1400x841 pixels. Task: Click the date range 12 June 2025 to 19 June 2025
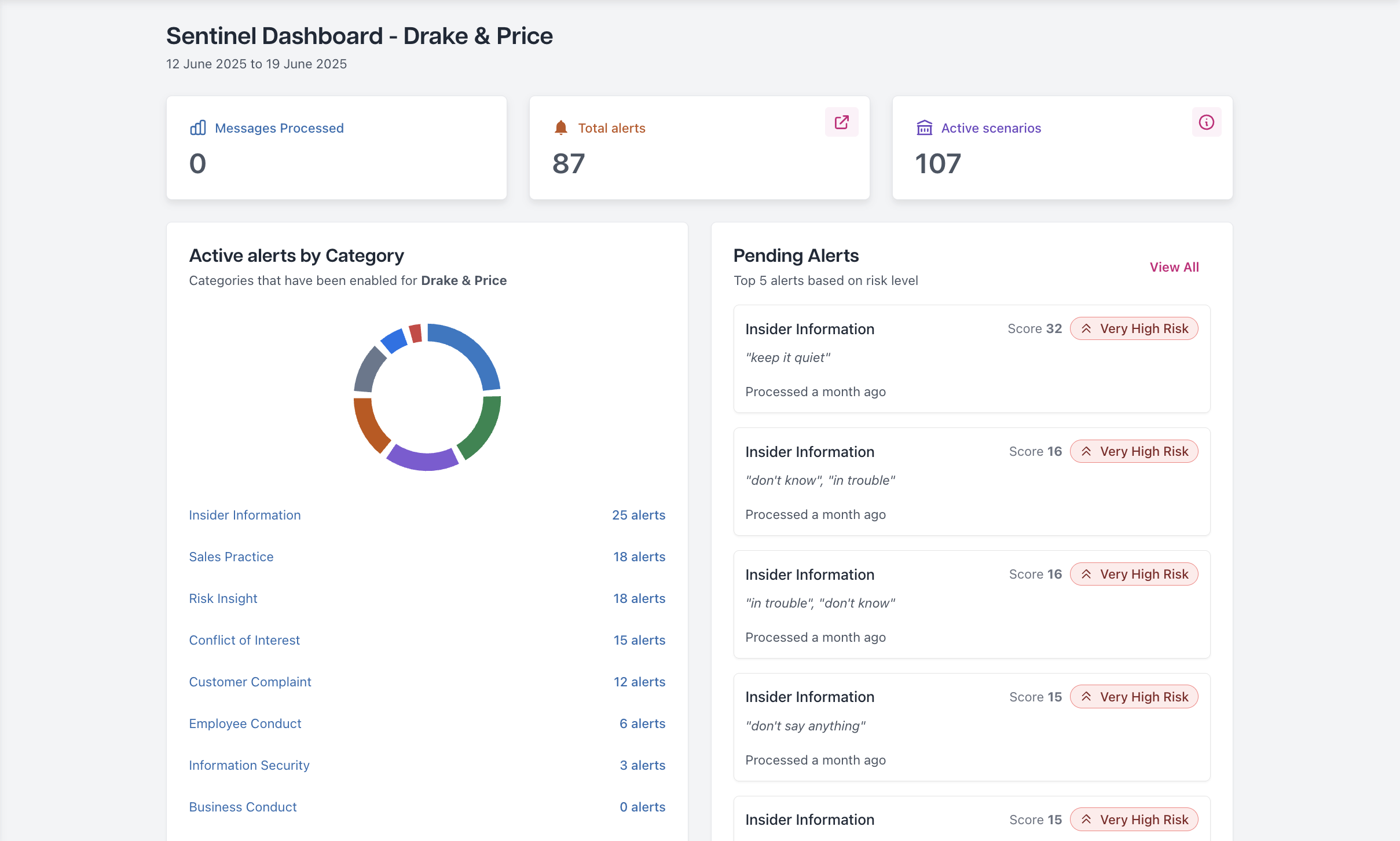coord(256,64)
